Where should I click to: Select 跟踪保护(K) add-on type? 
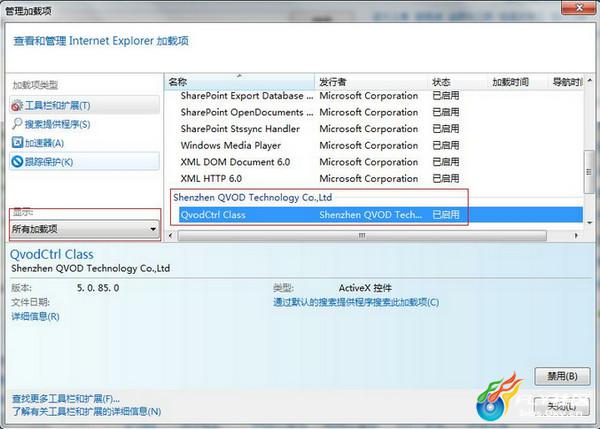(84, 161)
